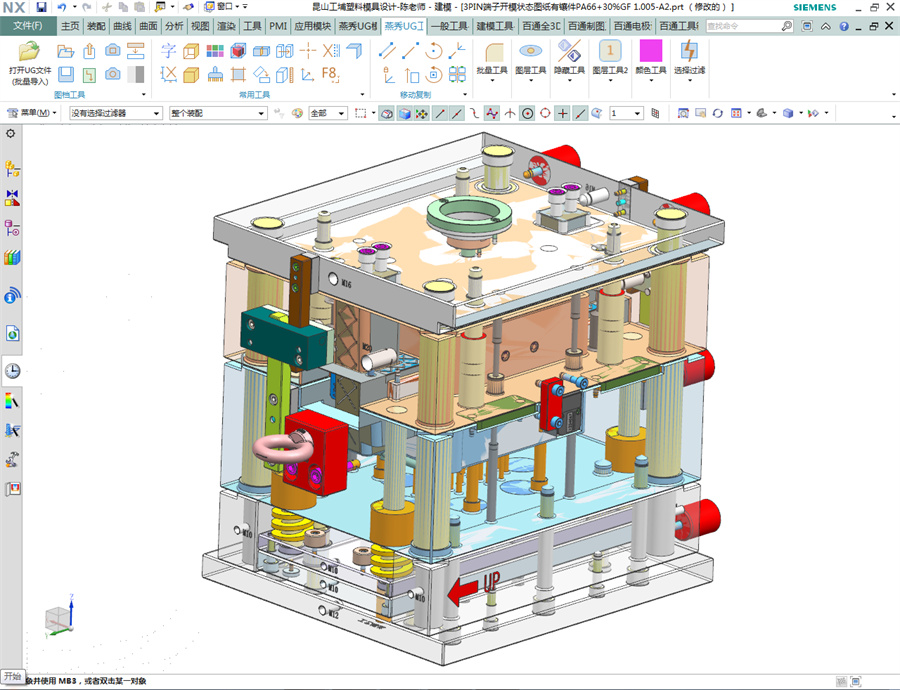
Task: Toggle the midpoint snap option
Action: 456,114
